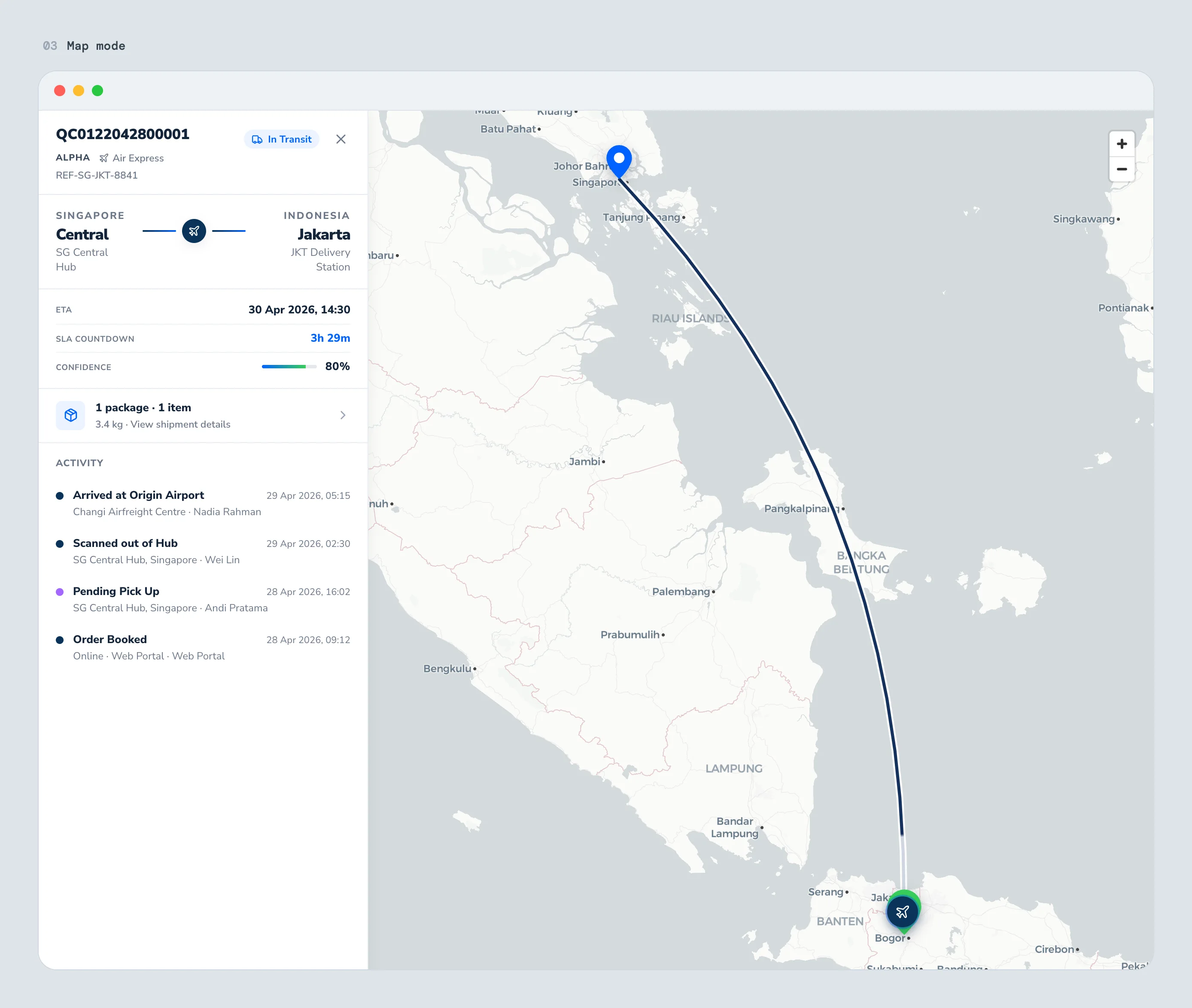The height and width of the screenshot is (1008, 1192).
Task: Click the Air Express plane icon
Action: click(x=104, y=158)
